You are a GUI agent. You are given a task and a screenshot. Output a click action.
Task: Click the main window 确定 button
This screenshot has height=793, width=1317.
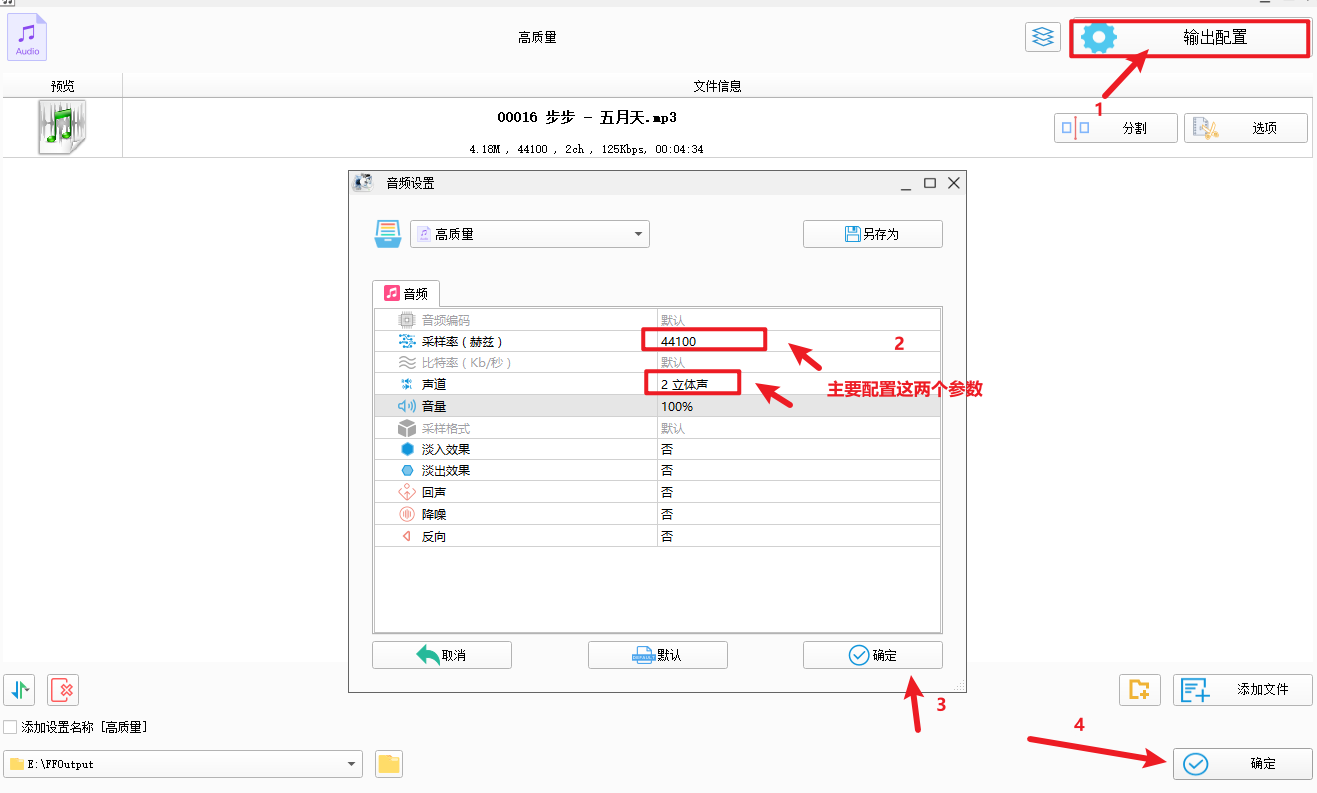tap(1243, 763)
